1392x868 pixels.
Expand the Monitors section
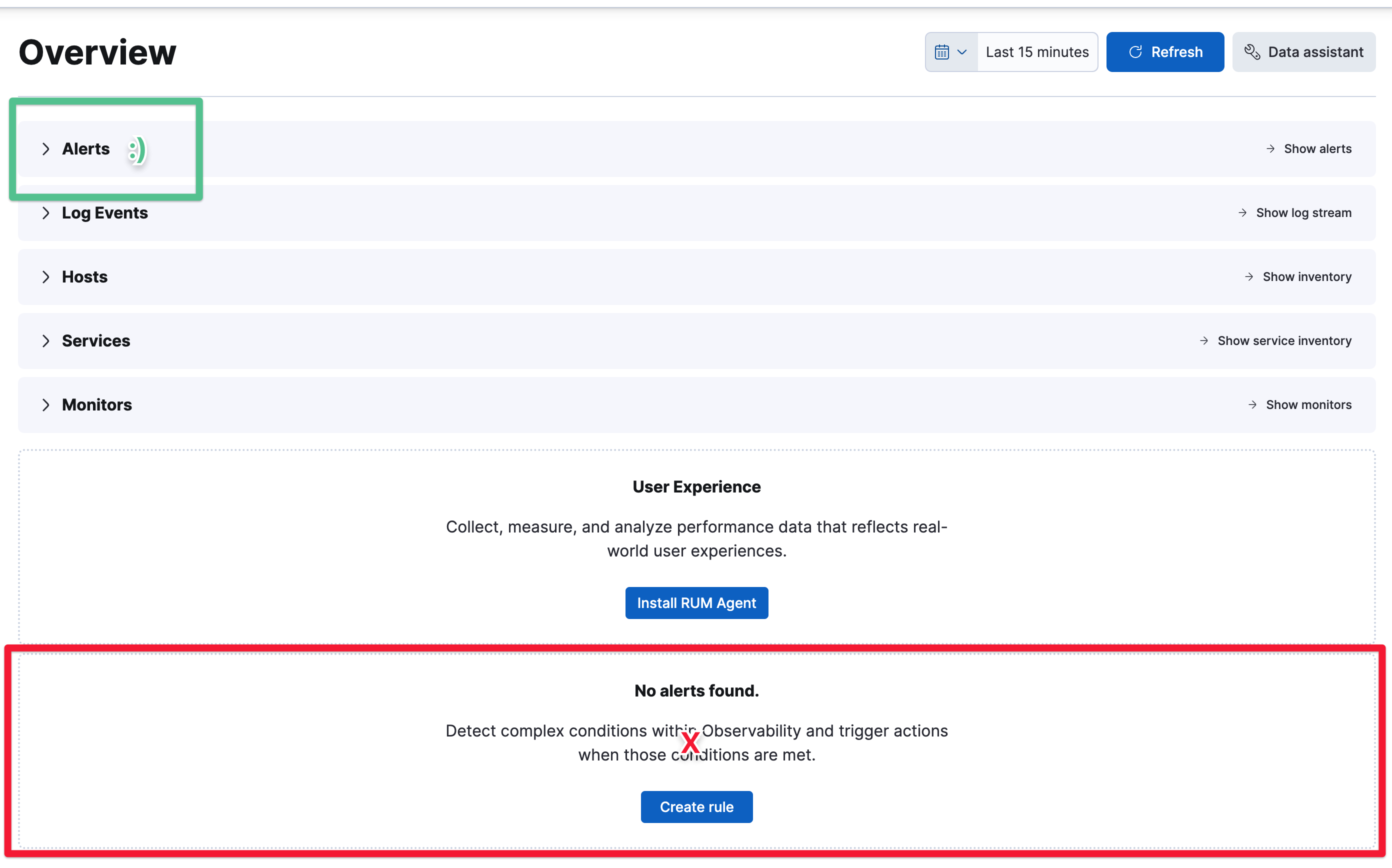(47, 404)
